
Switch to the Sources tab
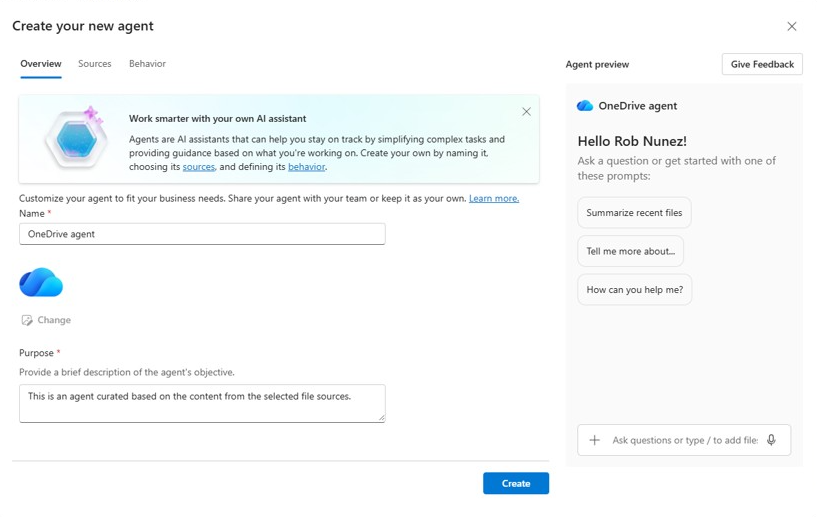[x=94, y=64]
